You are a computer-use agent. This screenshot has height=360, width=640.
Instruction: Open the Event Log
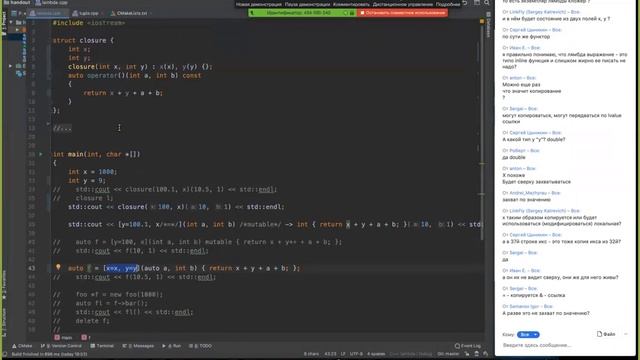coord(467,346)
